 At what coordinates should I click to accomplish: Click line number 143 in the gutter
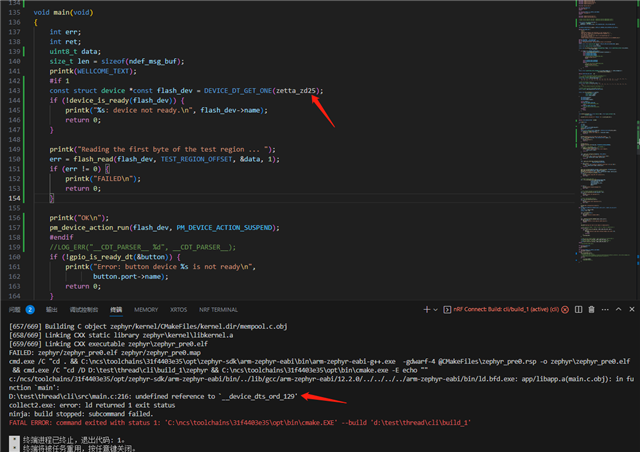tap(15, 90)
